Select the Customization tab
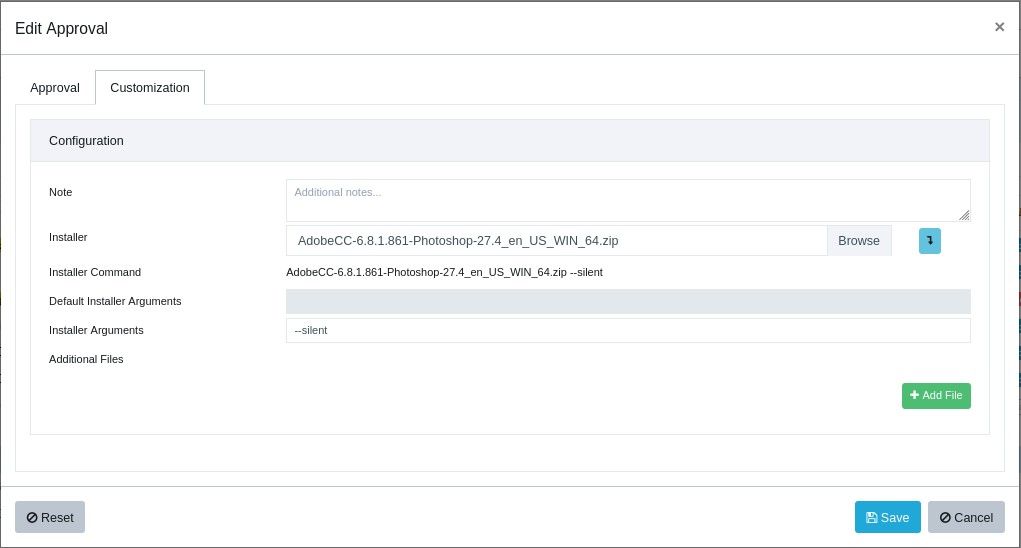1021x548 pixels. (x=150, y=88)
